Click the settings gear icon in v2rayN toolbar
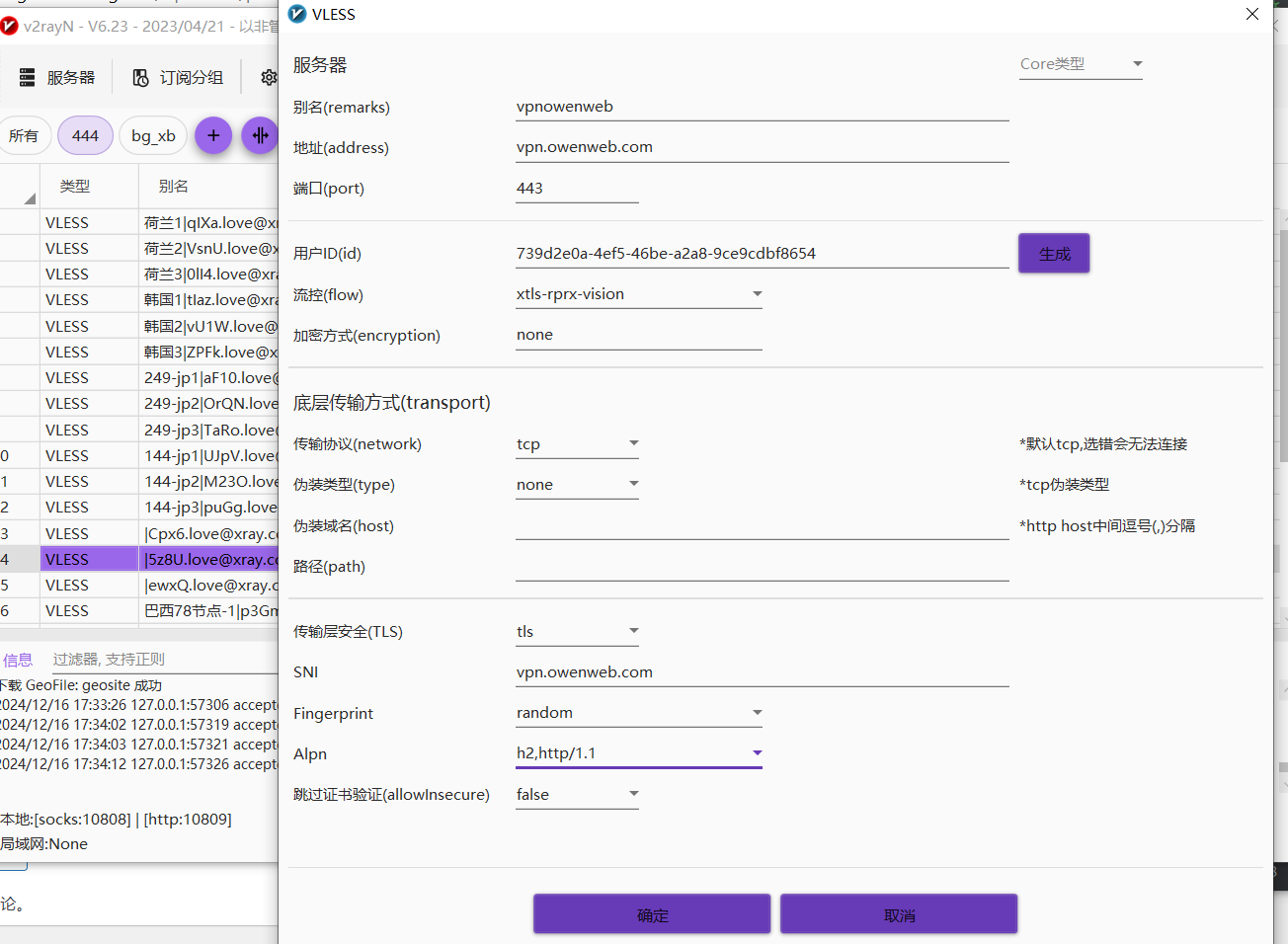This screenshot has height=944, width=1288. click(269, 77)
